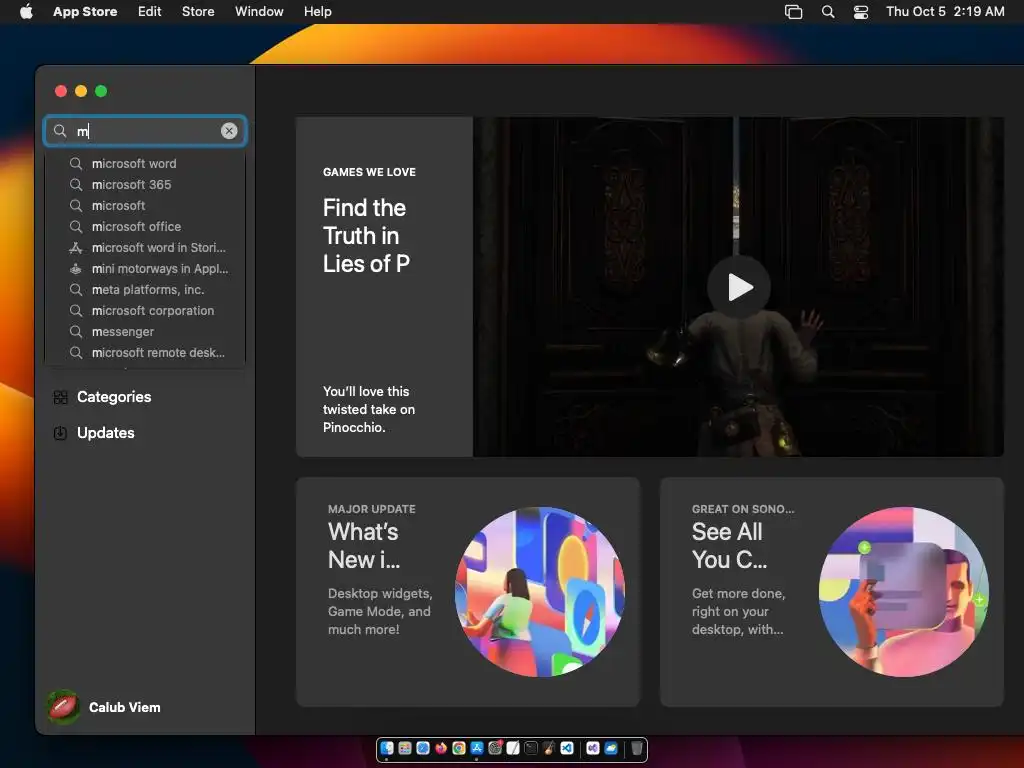Open Google Chrome from the Dock
This screenshot has width=1024, height=768.
(459, 748)
